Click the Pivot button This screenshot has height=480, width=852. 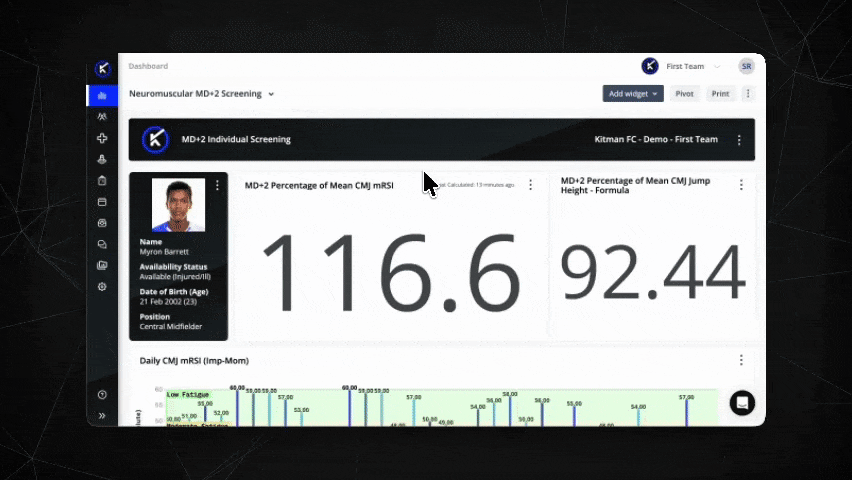[684, 94]
